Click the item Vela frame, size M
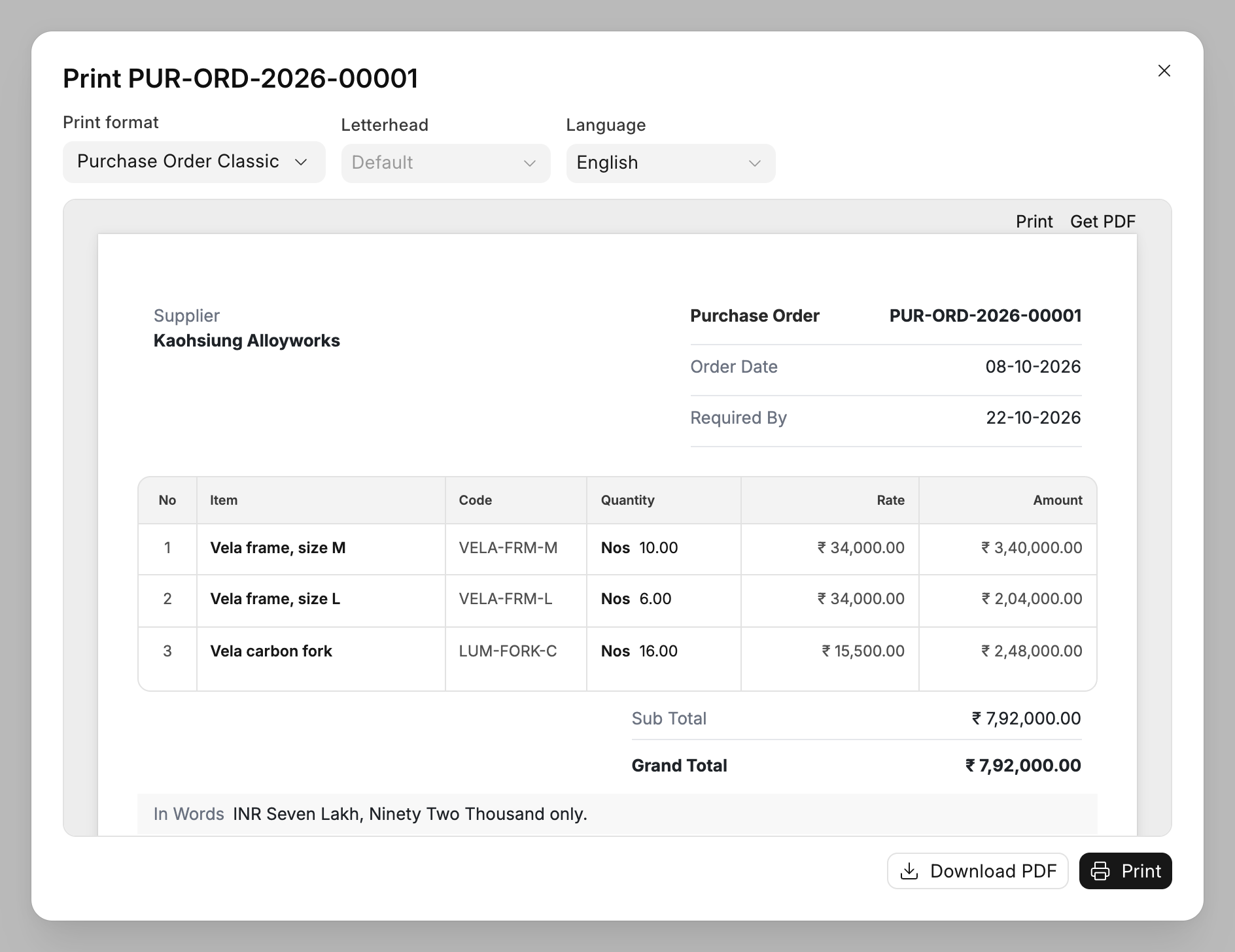 278,548
